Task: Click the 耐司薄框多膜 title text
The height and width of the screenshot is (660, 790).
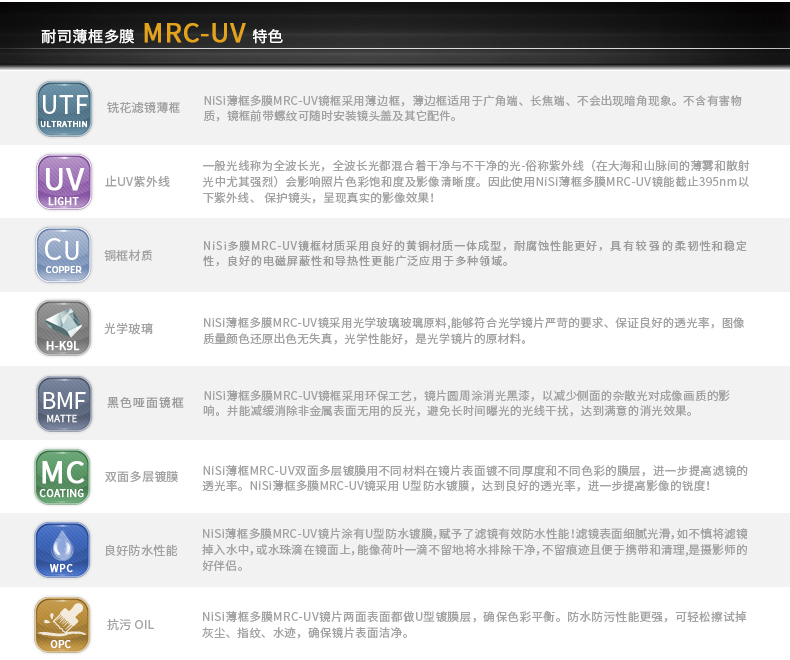Action: point(88,36)
